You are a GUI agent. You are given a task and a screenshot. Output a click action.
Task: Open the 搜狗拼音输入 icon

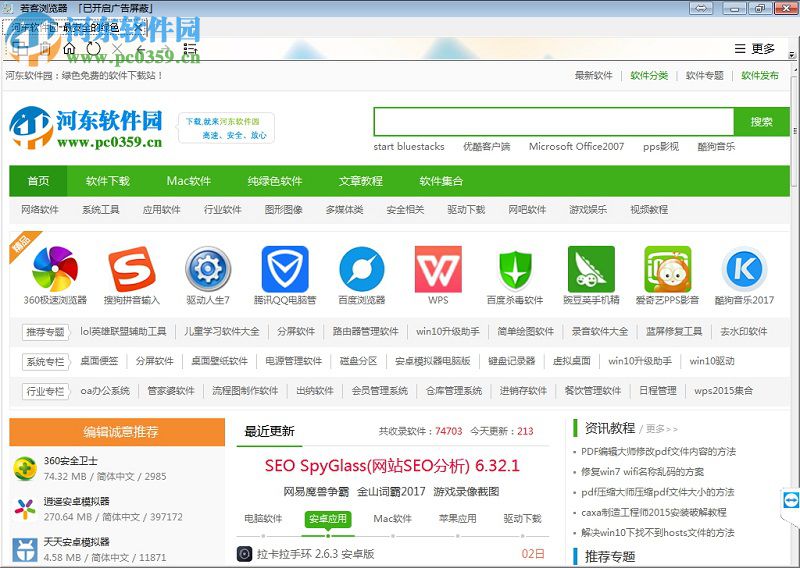coord(132,269)
